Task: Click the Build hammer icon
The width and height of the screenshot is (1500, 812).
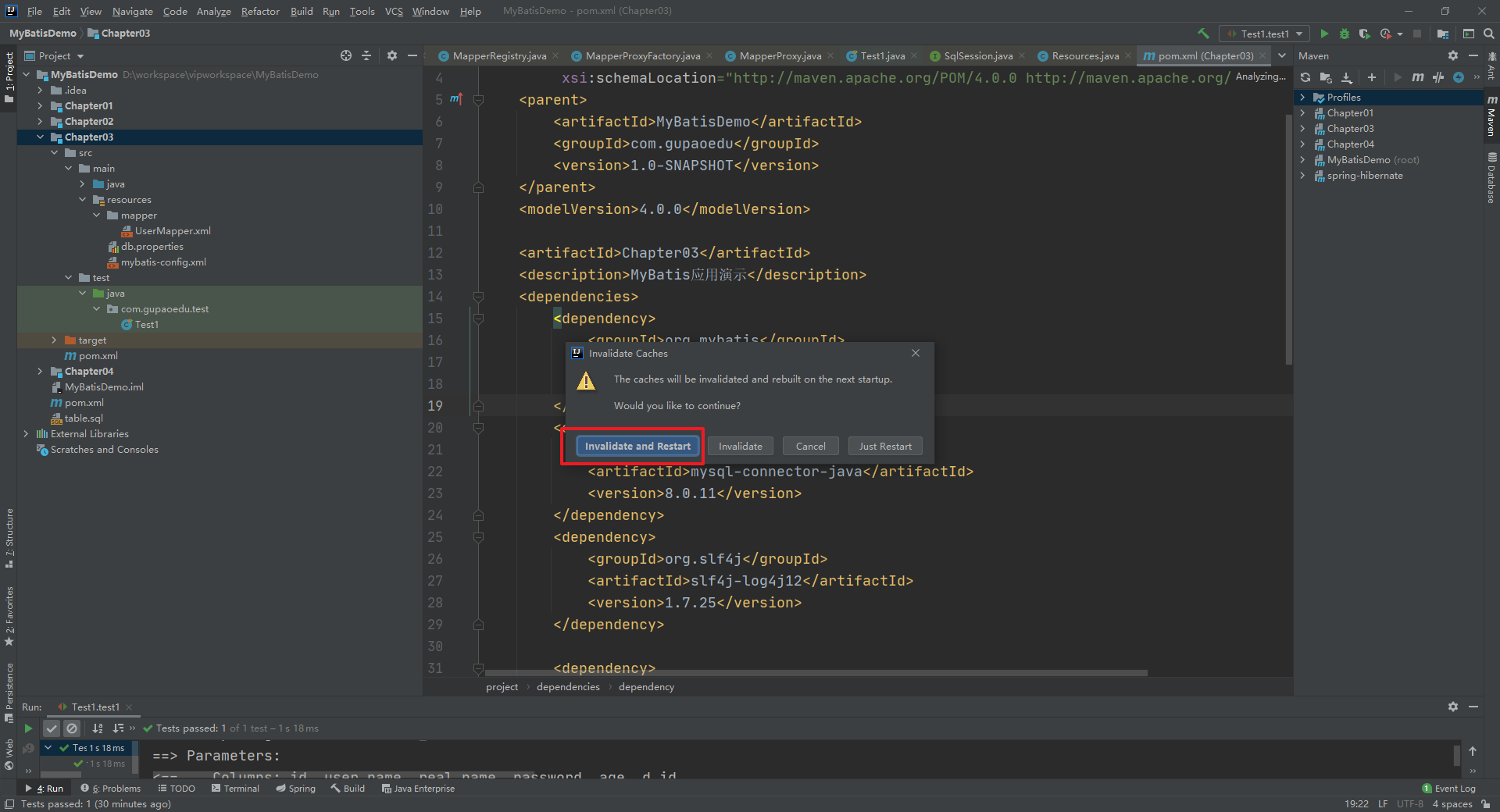Action: 1203,34
